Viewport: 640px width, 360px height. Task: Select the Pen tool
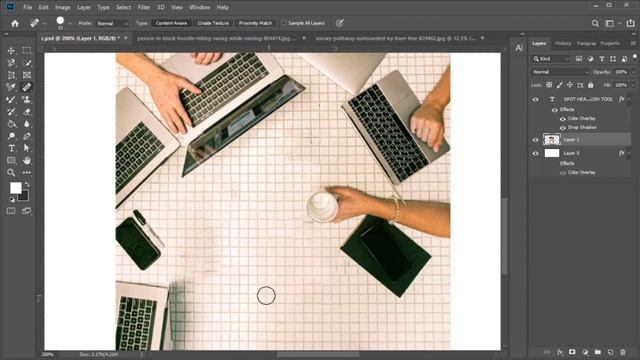(27, 136)
